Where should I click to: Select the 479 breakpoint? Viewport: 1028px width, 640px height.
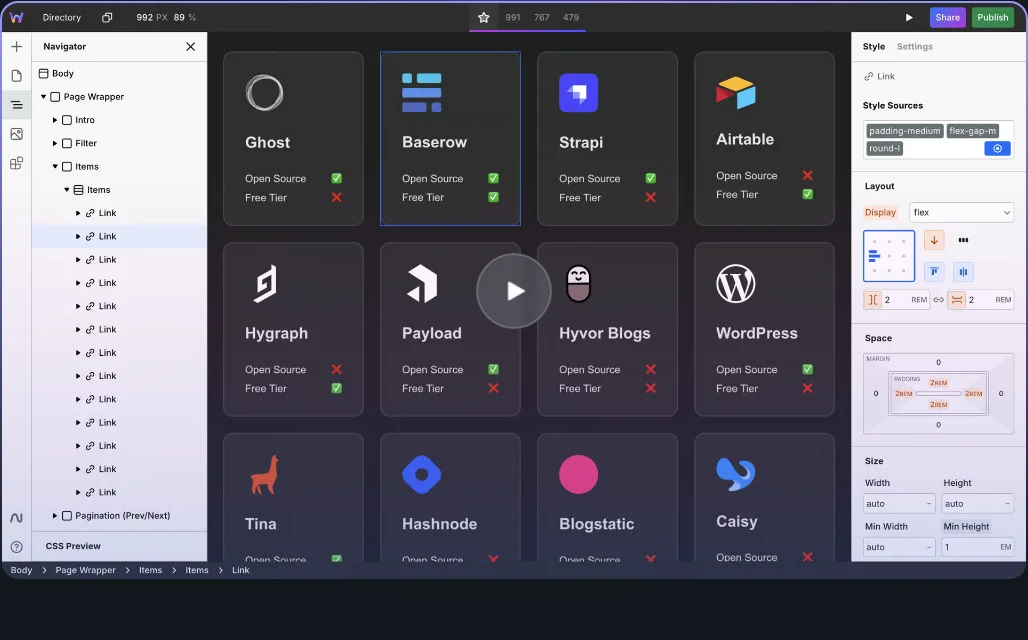coord(570,18)
